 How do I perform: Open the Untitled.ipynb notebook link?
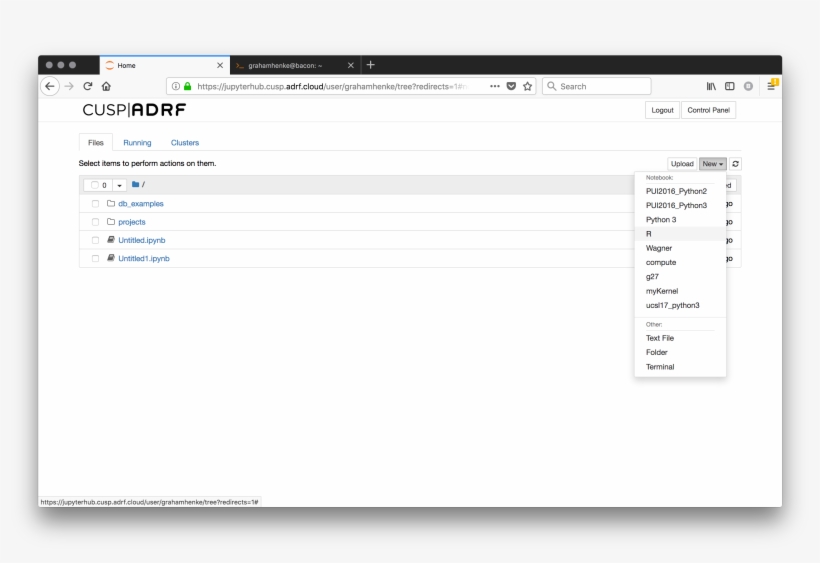142,240
